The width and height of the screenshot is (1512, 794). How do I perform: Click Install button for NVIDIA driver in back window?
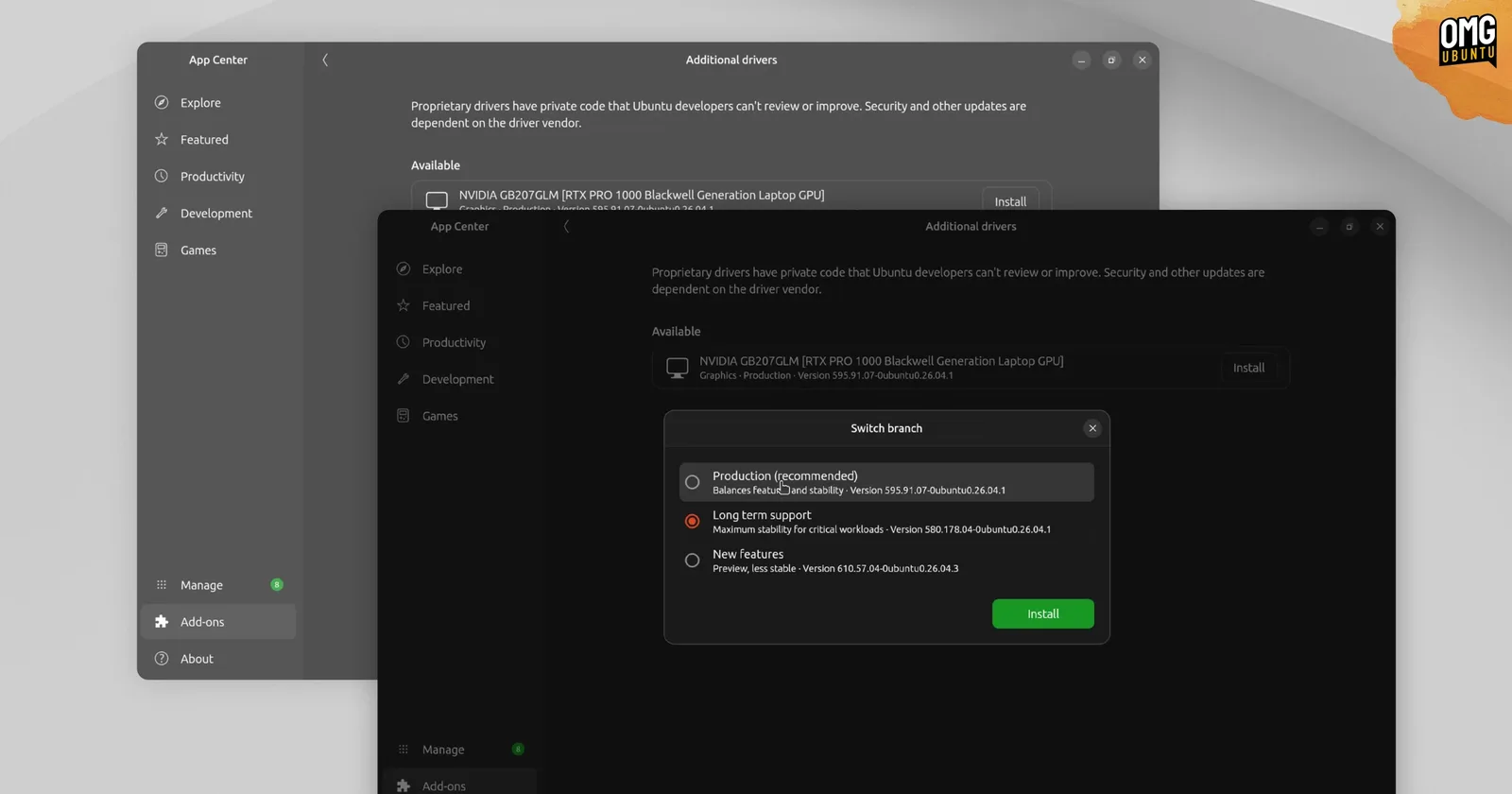(x=1010, y=199)
